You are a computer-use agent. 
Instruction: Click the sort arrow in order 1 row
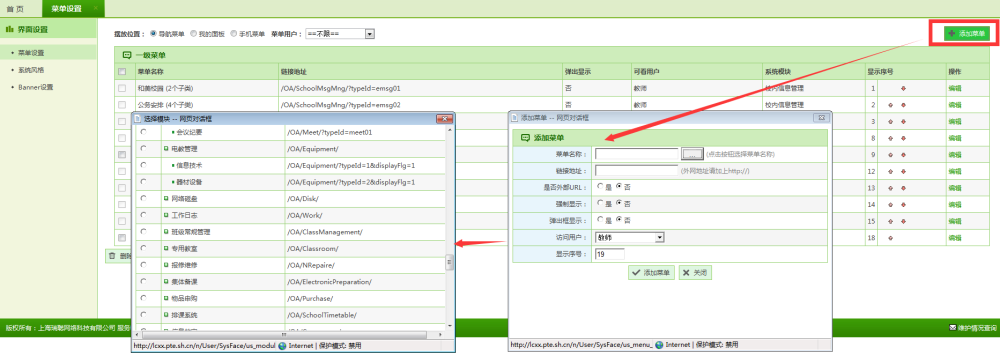(903, 88)
